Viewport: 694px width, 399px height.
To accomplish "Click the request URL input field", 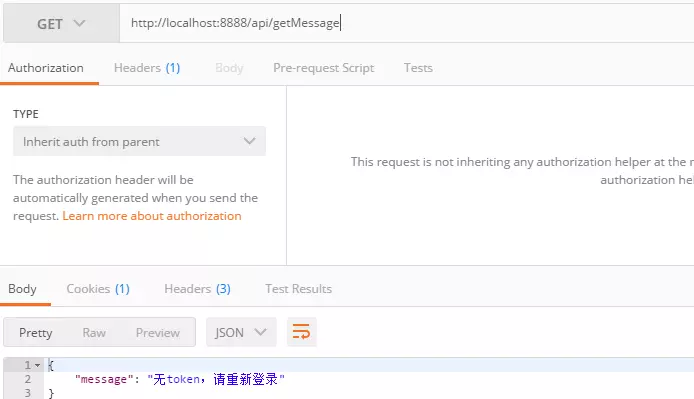I will (x=406, y=23).
